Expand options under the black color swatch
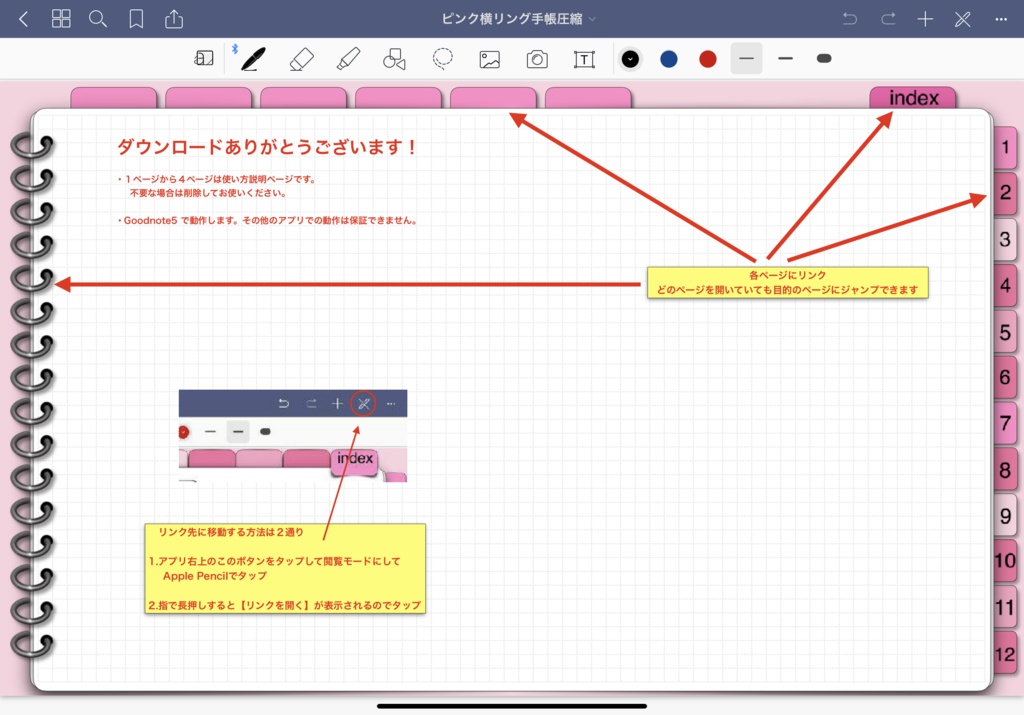 [630, 58]
